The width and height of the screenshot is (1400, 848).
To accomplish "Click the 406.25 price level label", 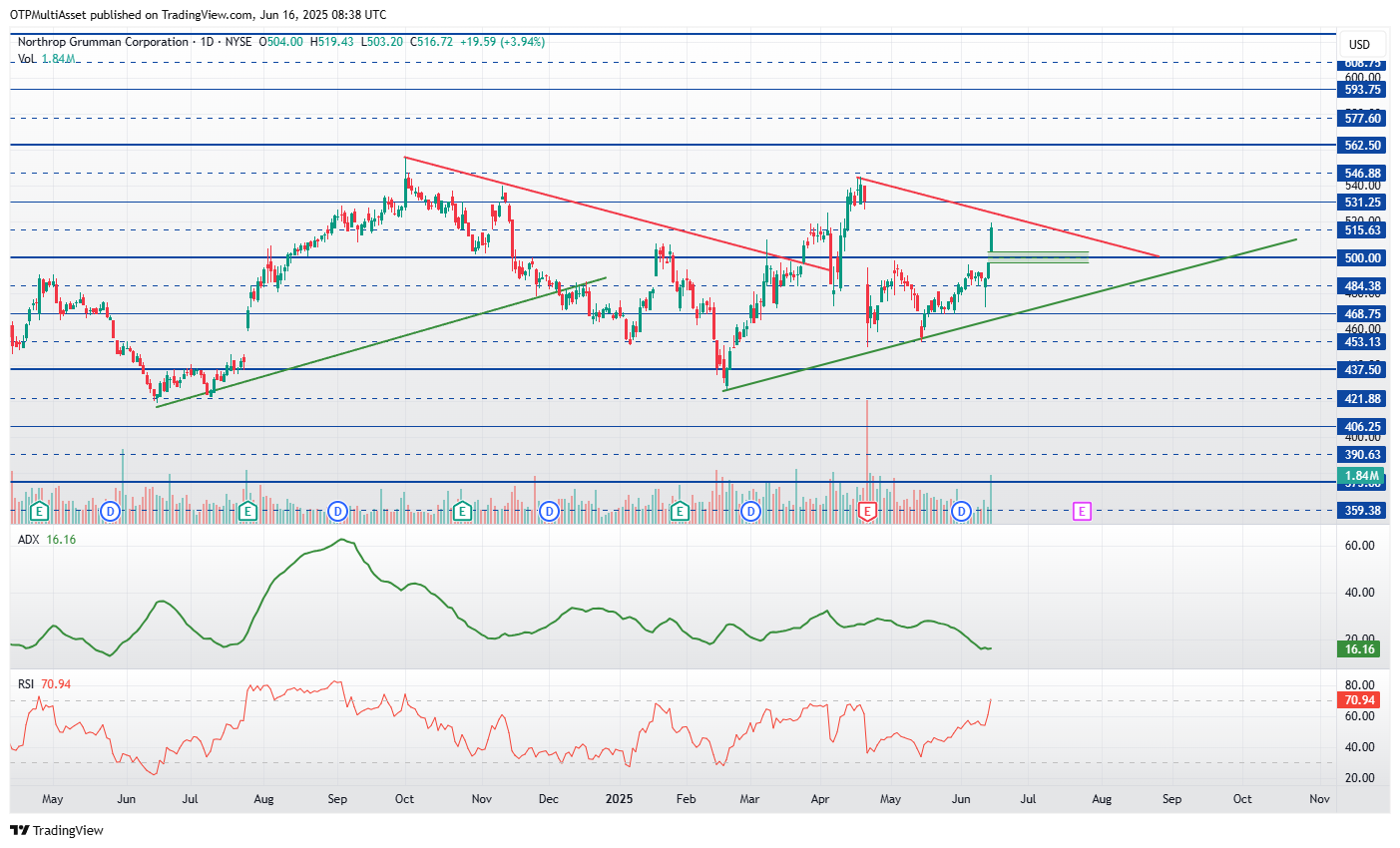I will 1363,427.
